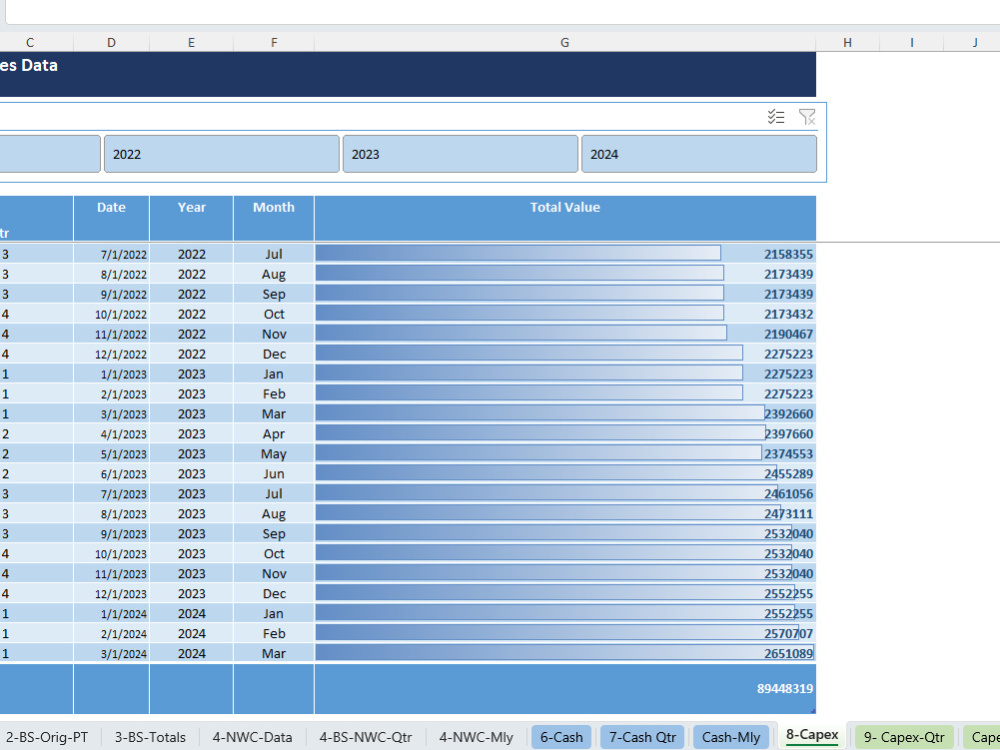Viewport: 1000px width, 750px height.
Task: Open the 2-BS-Orig-PT worksheet
Action: (47, 737)
